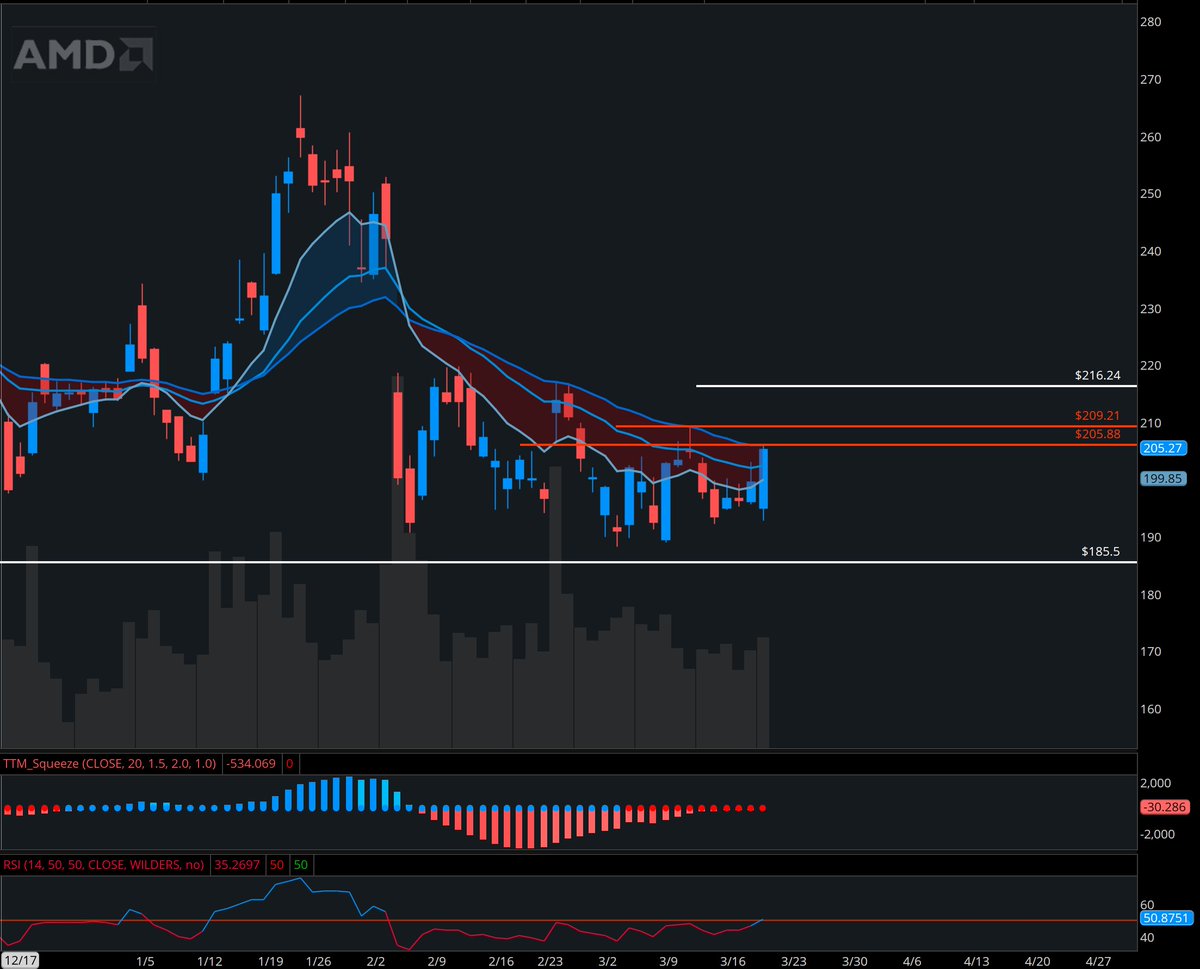Click the 1/12 date on time axis

pyautogui.click(x=209, y=960)
